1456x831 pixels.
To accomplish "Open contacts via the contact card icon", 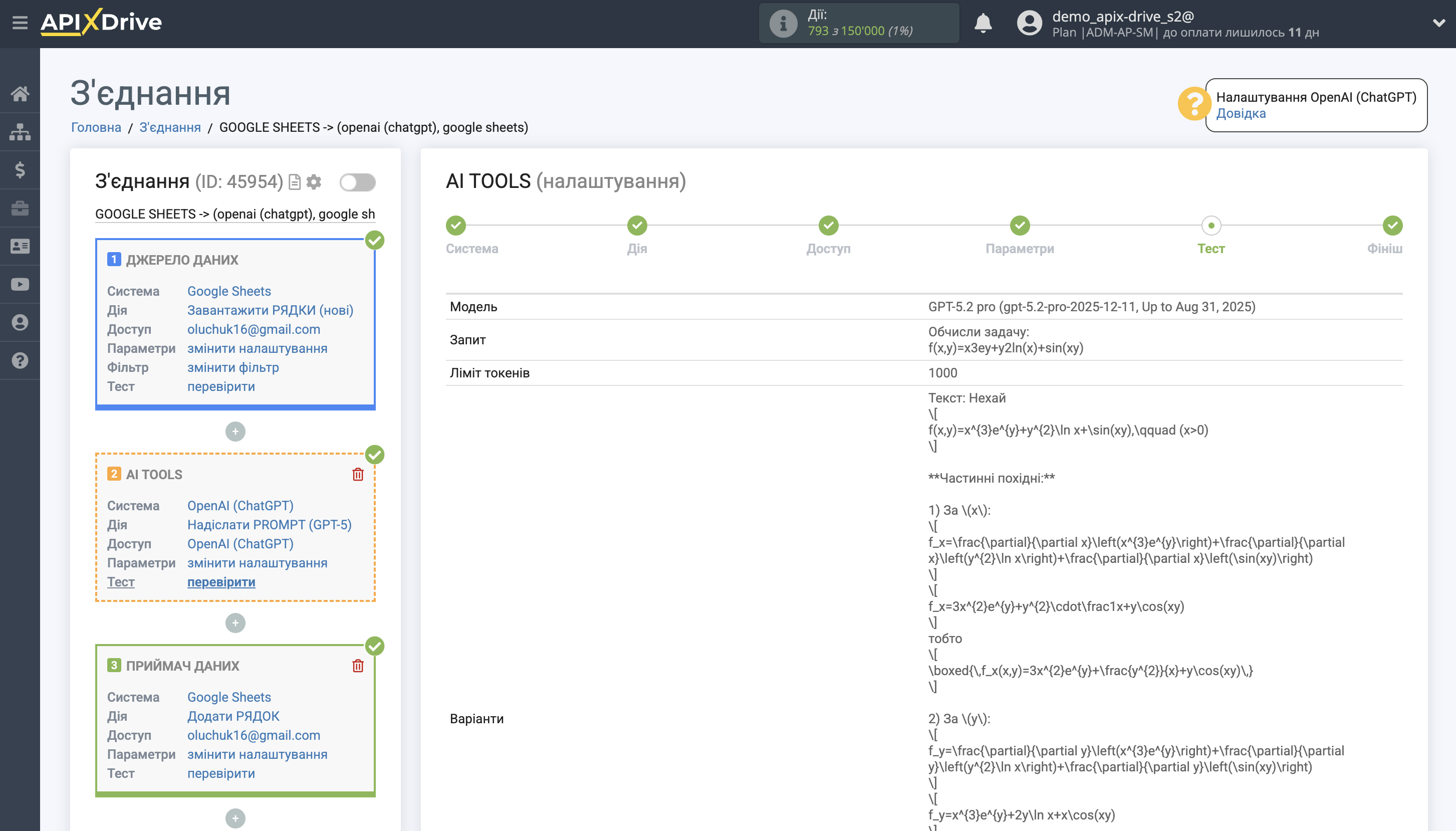I will [x=21, y=246].
